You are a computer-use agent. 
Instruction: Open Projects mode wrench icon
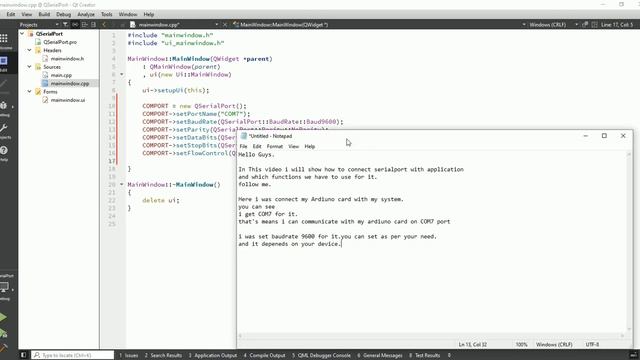4,129
